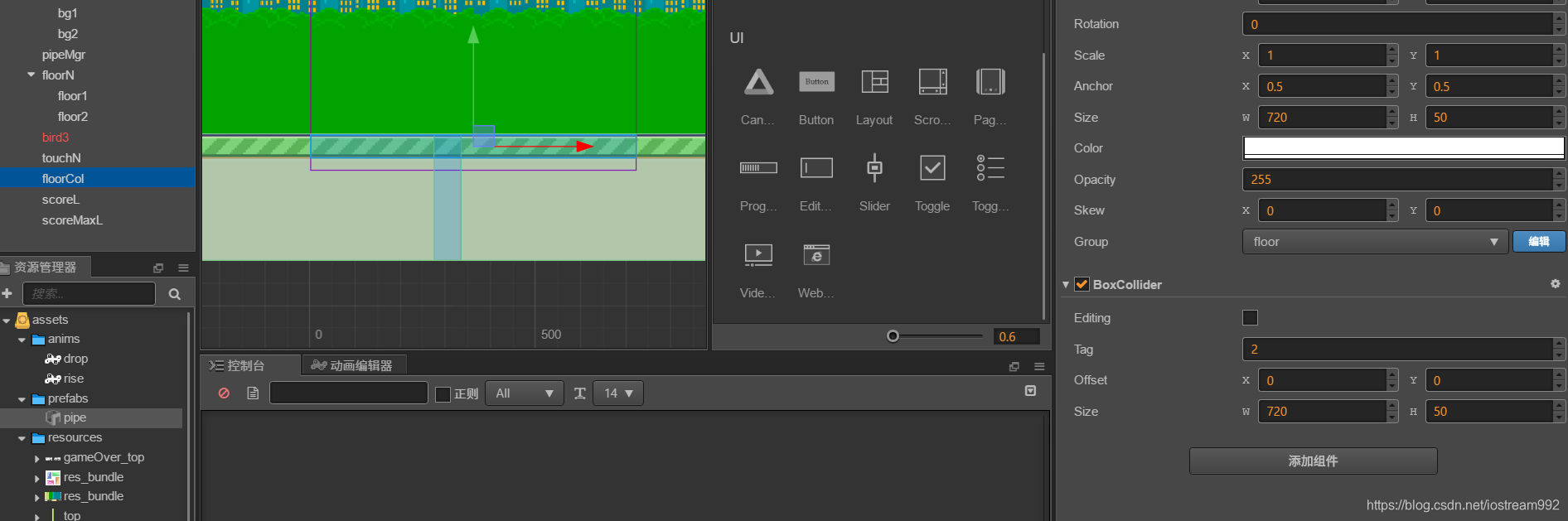Image resolution: width=1568 pixels, height=521 pixels.
Task: Select the floorCol node in hierarchy
Action: coord(63,179)
